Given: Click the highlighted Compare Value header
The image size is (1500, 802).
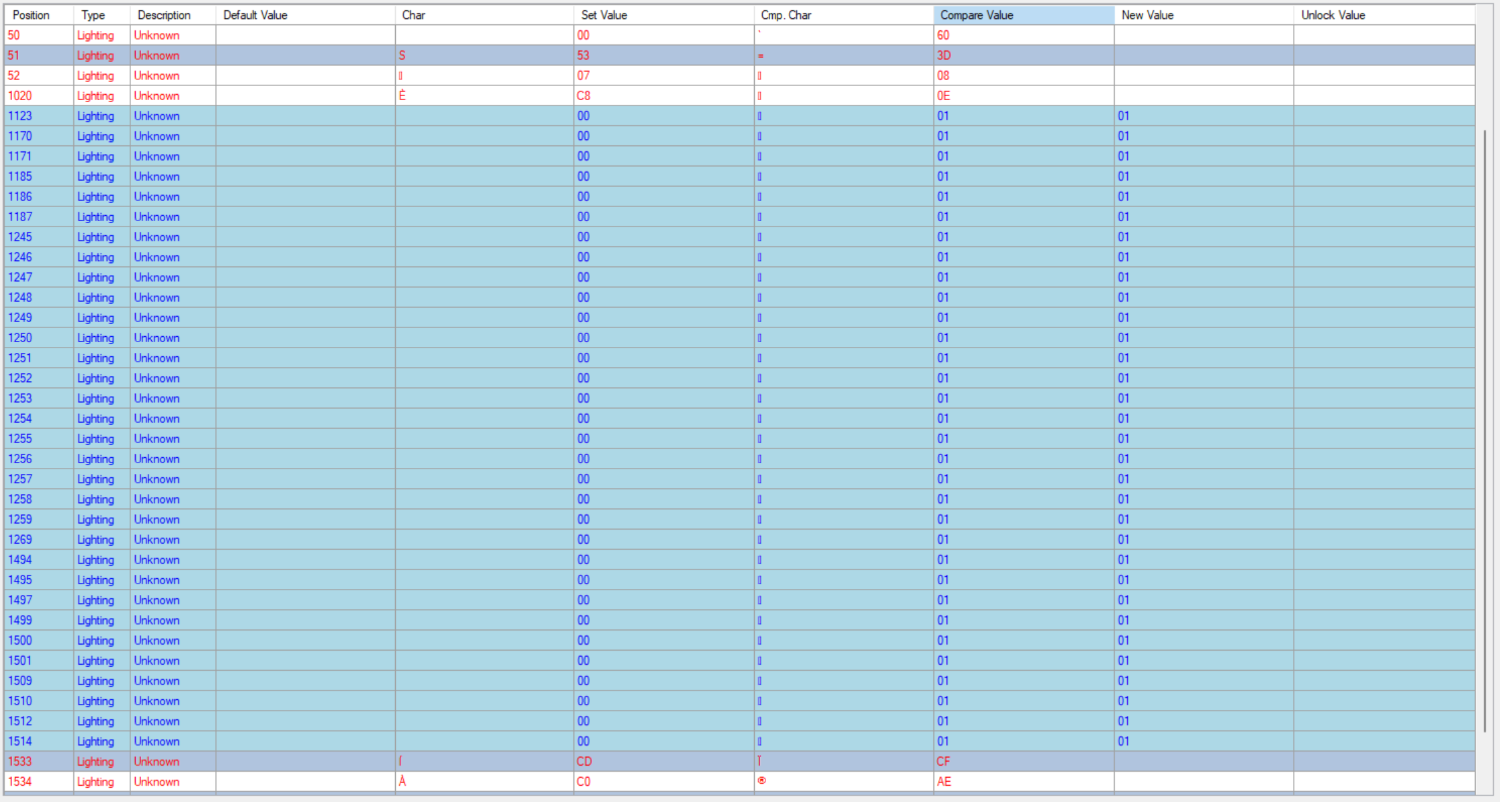Looking at the screenshot, I should [1024, 15].
